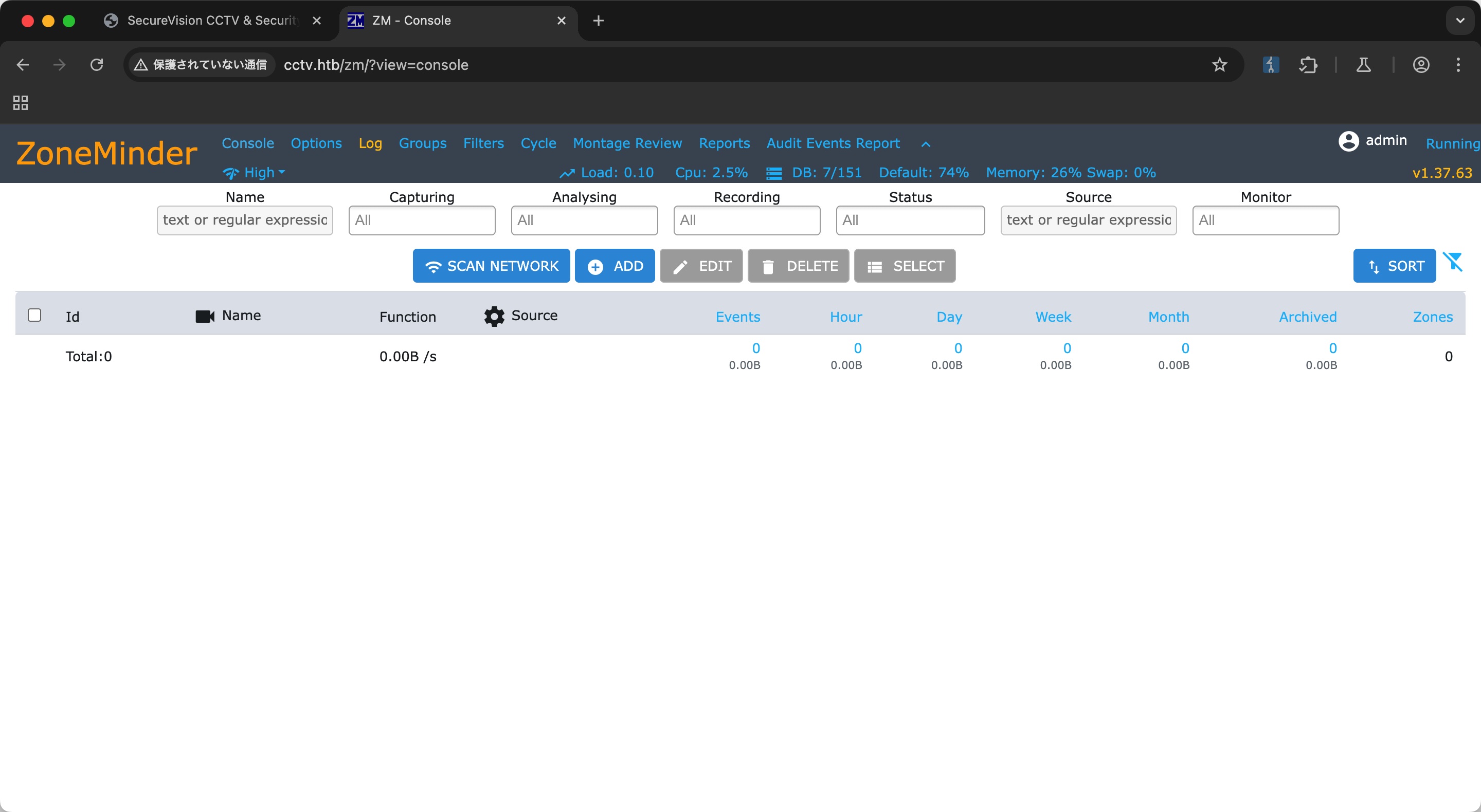Open the High bandwidth dropdown
The image size is (1481, 812).
(x=254, y=172)
